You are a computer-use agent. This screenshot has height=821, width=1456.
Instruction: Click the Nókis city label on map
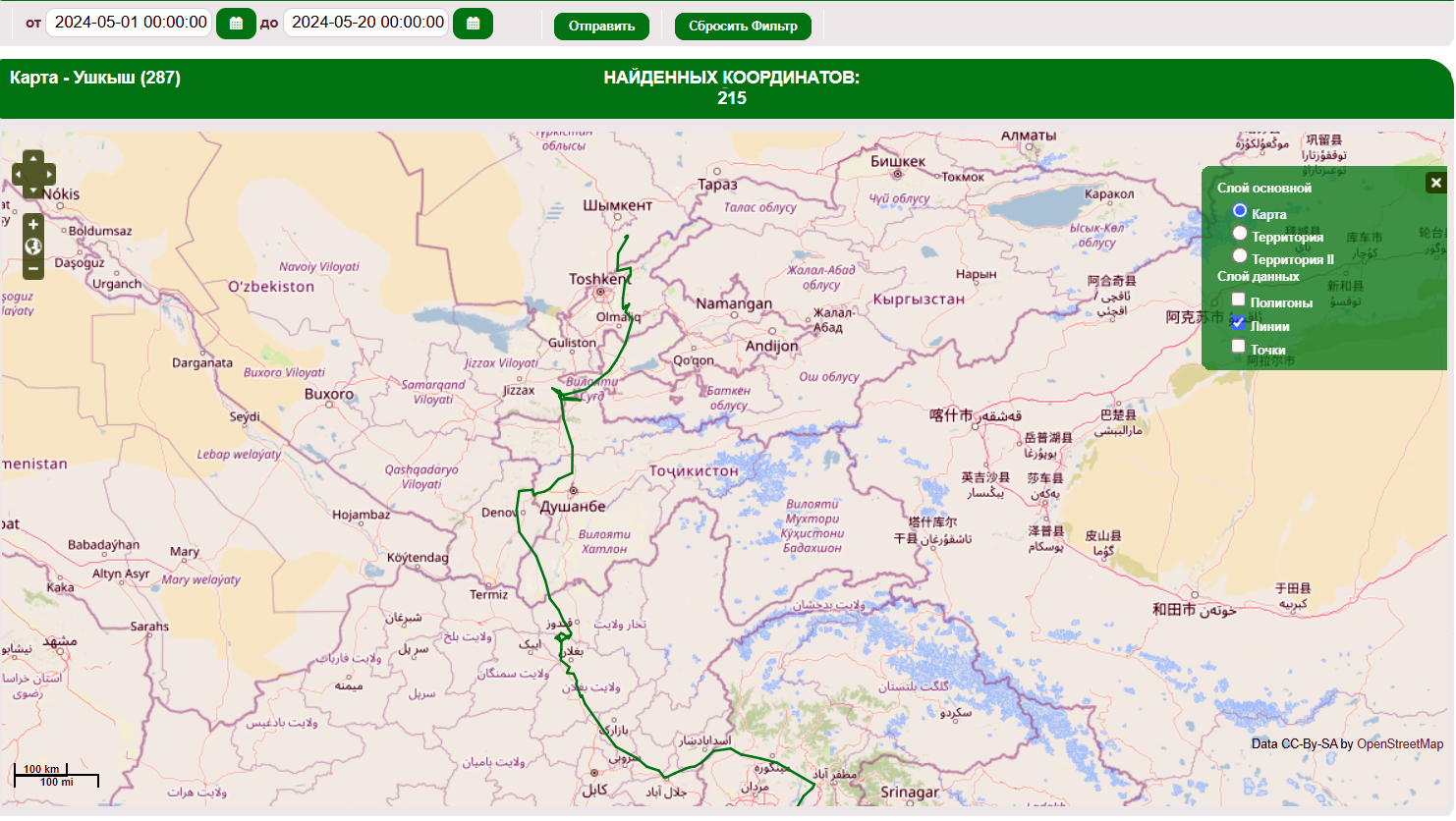(x=61, y=193)
